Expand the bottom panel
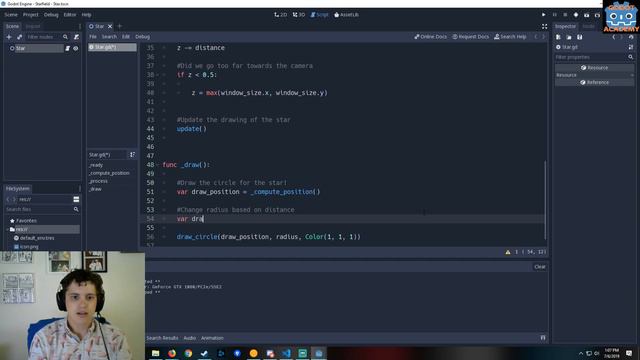The height and width of the screenshot is (360, 640). point(543,338)
